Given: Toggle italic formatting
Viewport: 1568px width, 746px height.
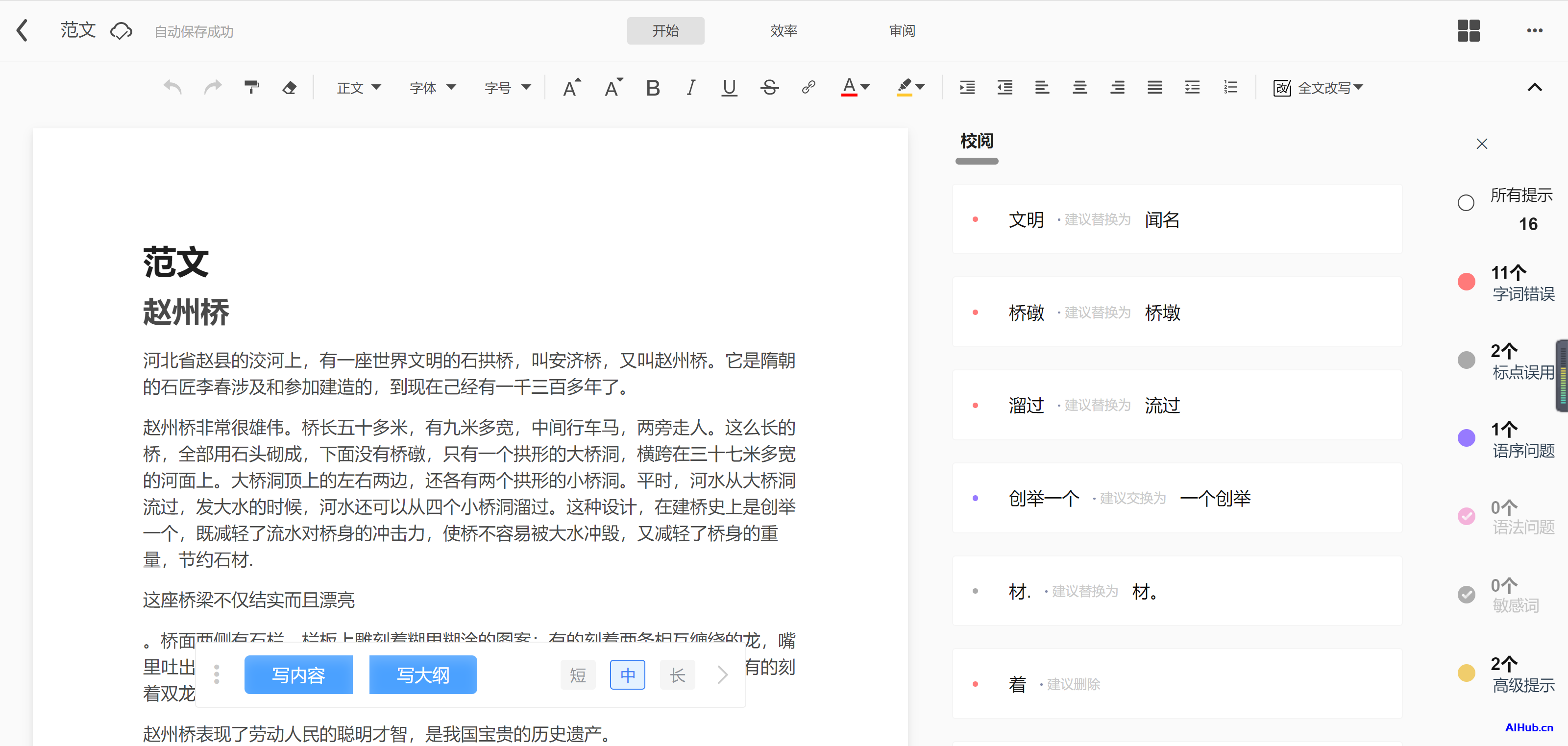Looking at the screenshot, I should [691, 87].
